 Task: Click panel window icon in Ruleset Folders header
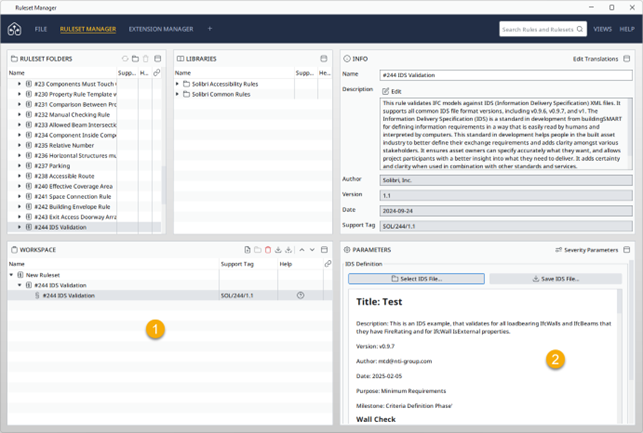pyautogui.click(x=157, y=59)
